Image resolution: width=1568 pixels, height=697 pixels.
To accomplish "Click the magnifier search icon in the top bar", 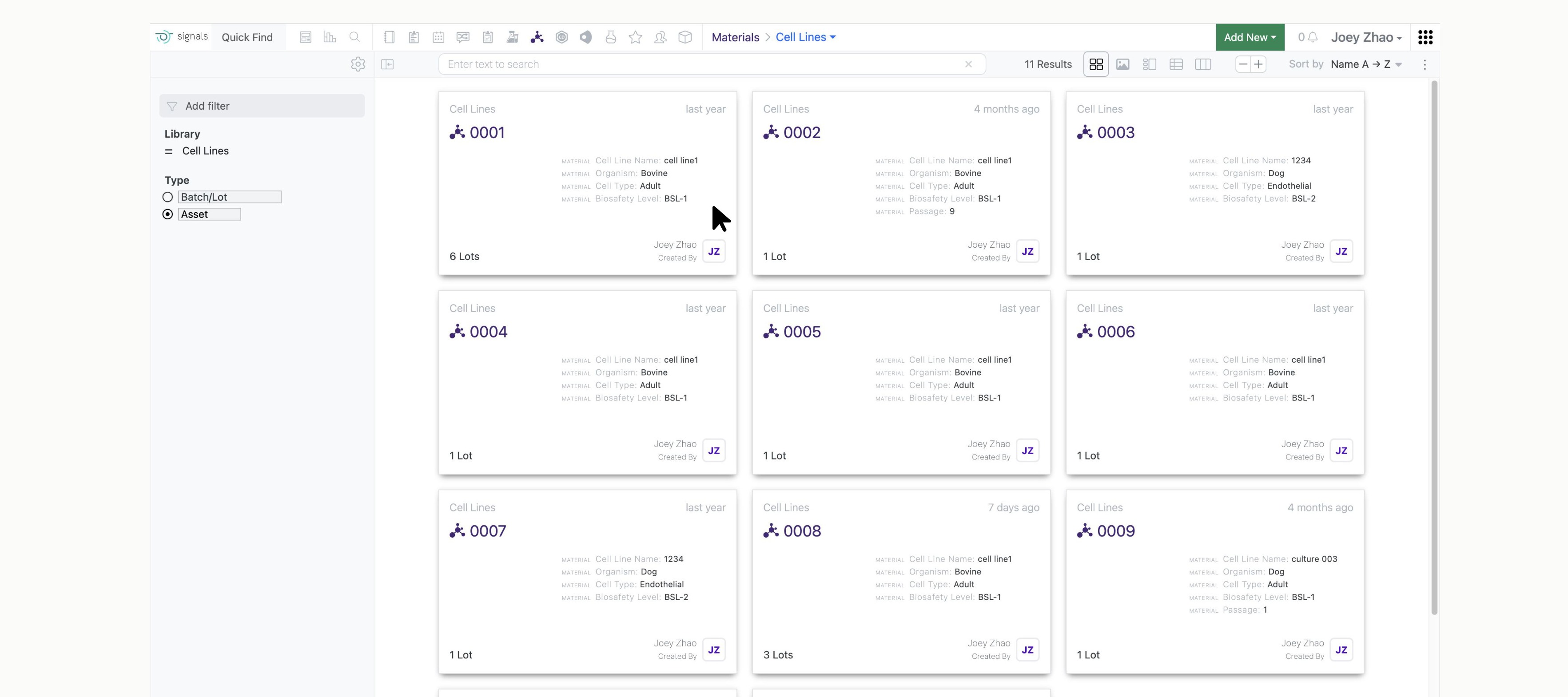I will coord(355,37).
